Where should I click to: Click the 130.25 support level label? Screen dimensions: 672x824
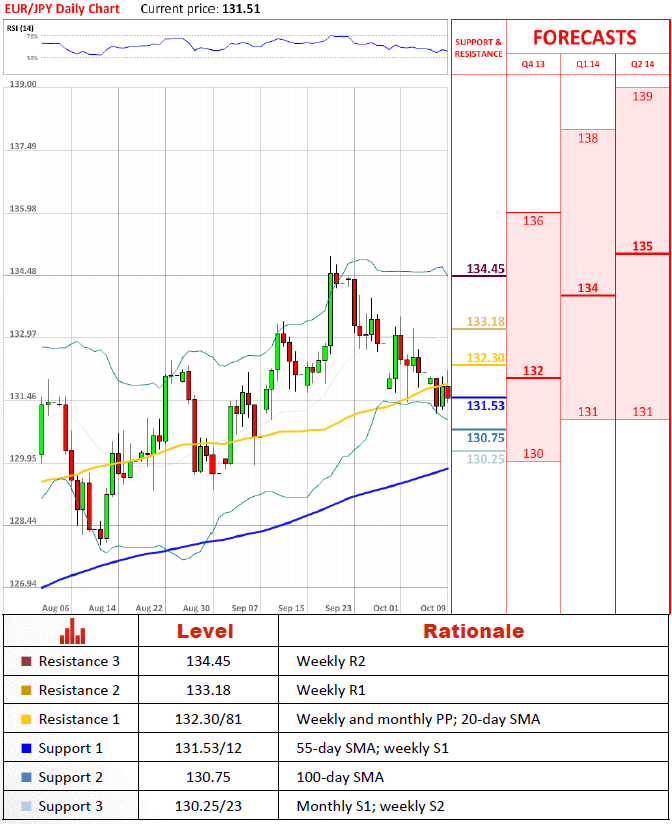[485, 459]
